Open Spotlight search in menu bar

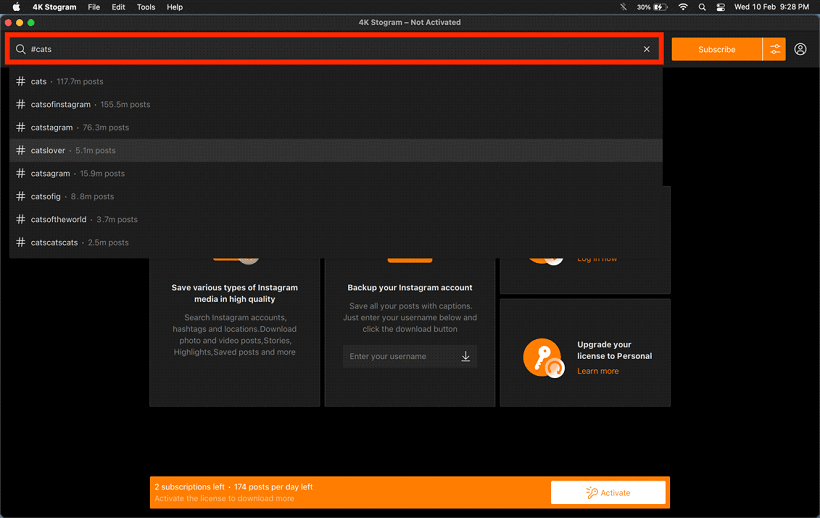point(702,7)
